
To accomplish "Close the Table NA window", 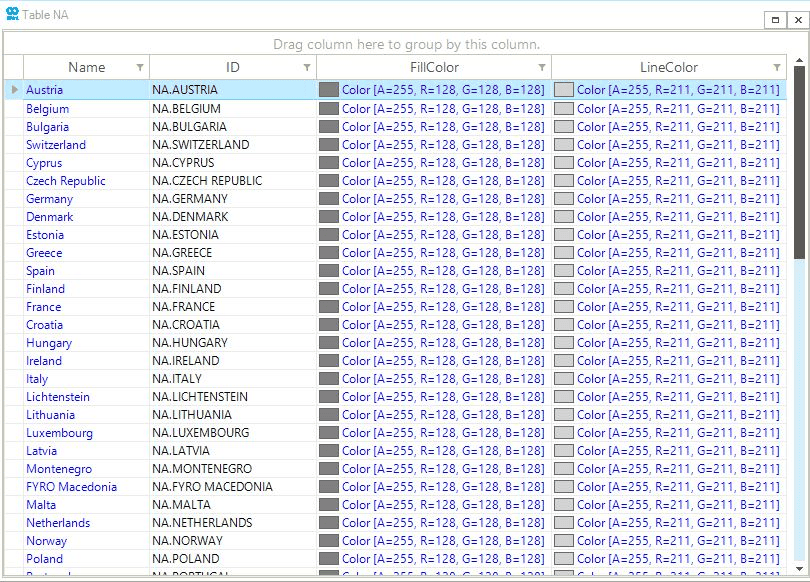I will (x=797, y=19).
